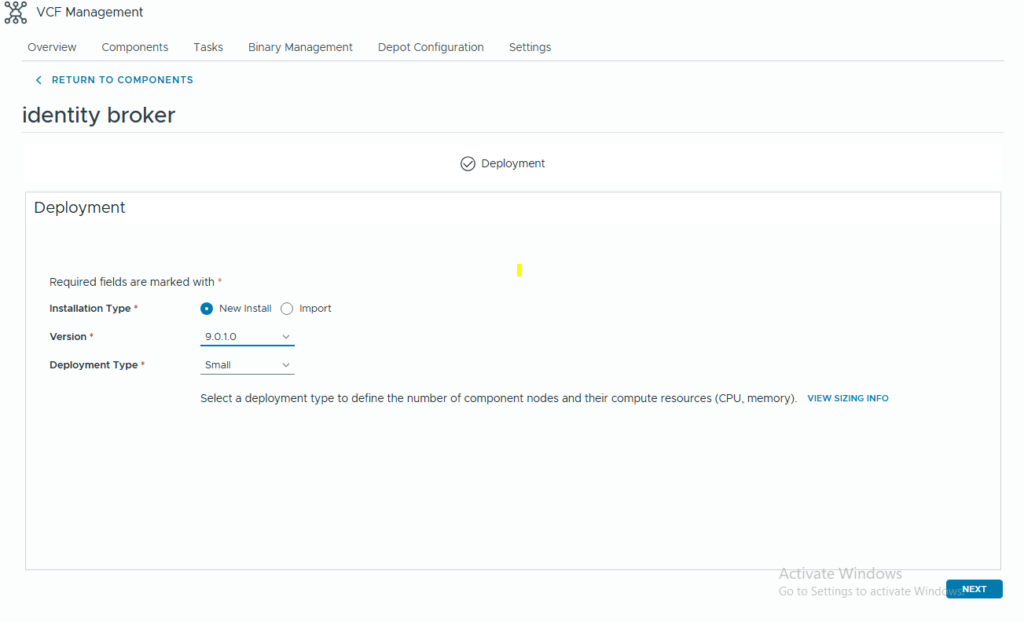This screenshot has height=622, width=1024.
Task: Click the identity broker page heading
Action: click(x=98, y=115)
